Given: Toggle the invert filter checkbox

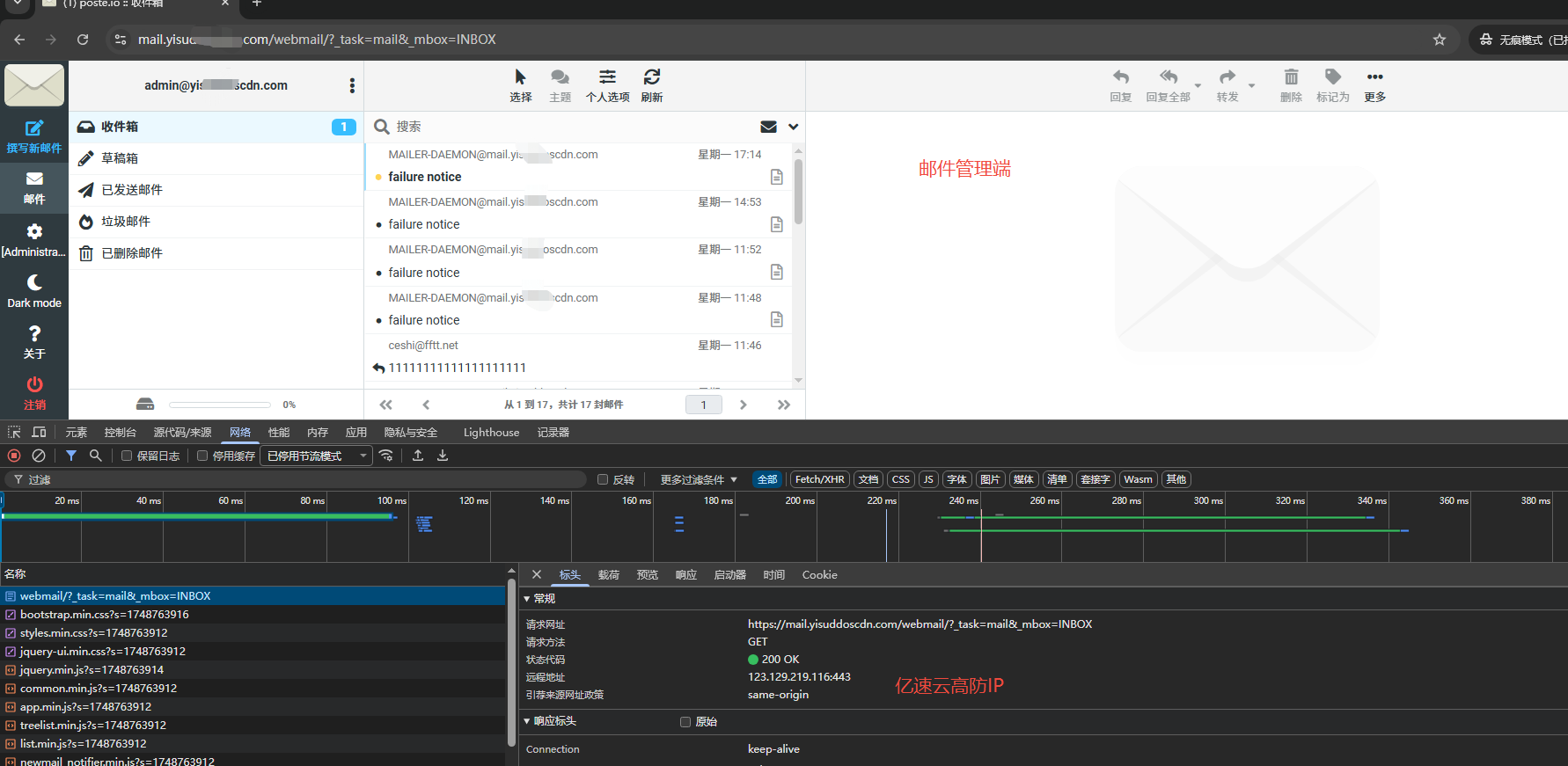Looking at the screenshot, I should click(603, 479).
